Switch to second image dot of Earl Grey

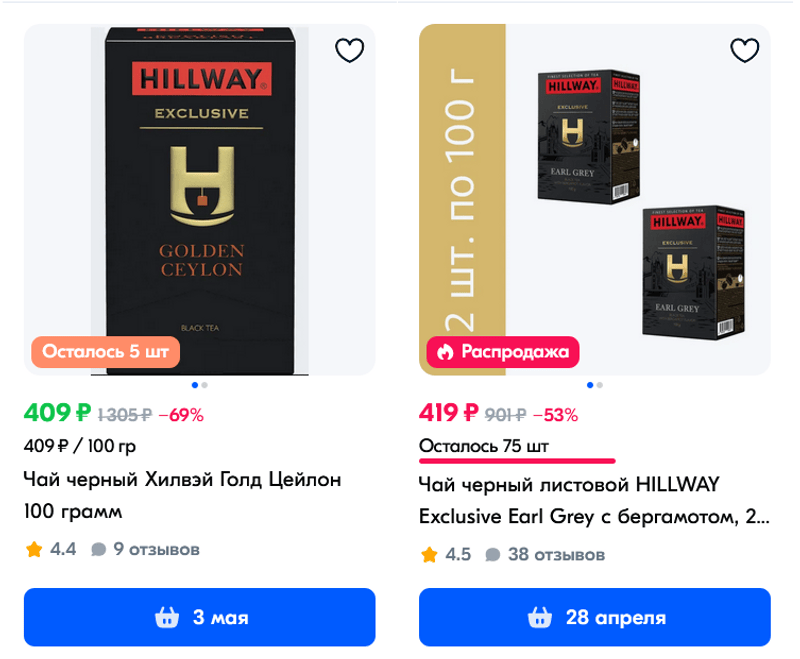(599, 385)
